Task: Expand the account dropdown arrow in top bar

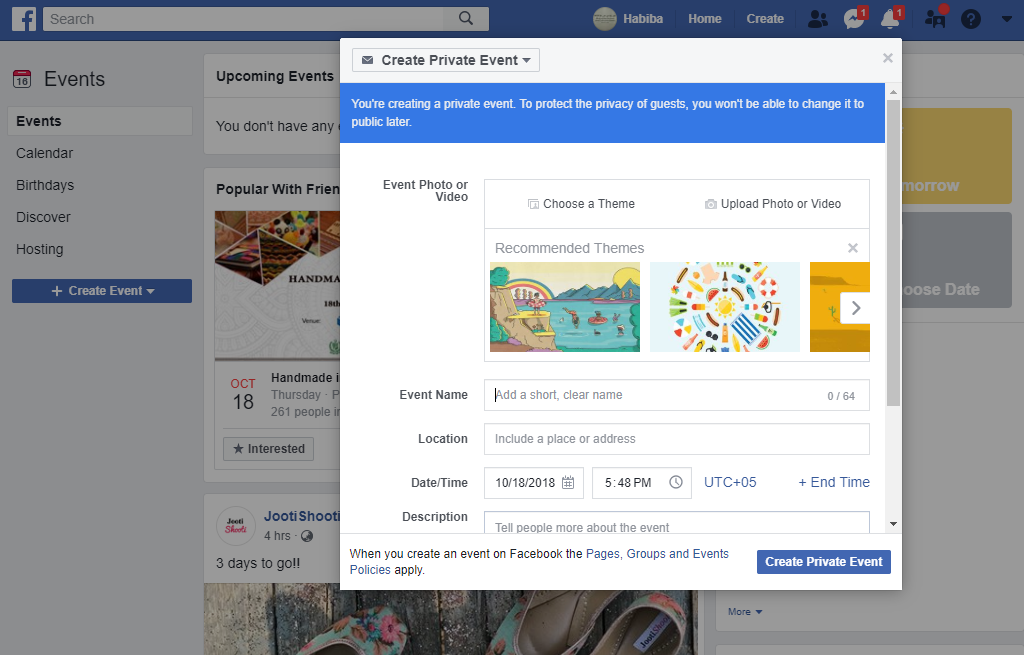Action: (x=1006, y=19)
